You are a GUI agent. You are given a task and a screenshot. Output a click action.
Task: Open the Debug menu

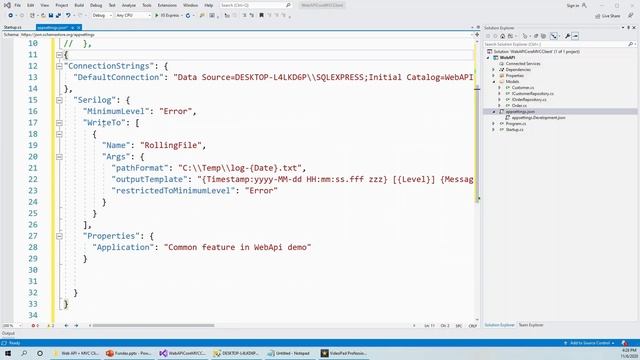(96, 5)
